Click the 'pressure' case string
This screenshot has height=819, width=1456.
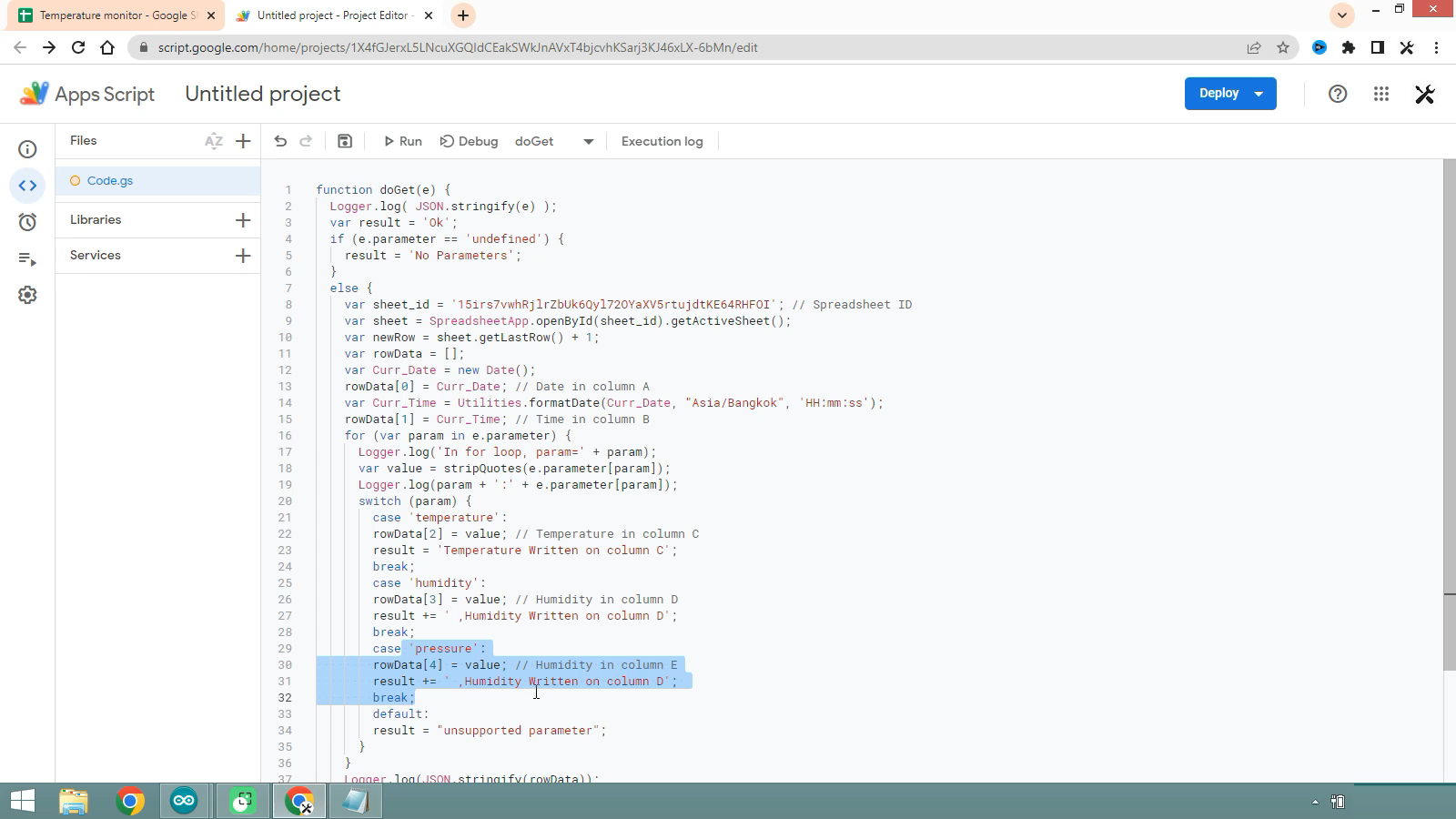443,649
